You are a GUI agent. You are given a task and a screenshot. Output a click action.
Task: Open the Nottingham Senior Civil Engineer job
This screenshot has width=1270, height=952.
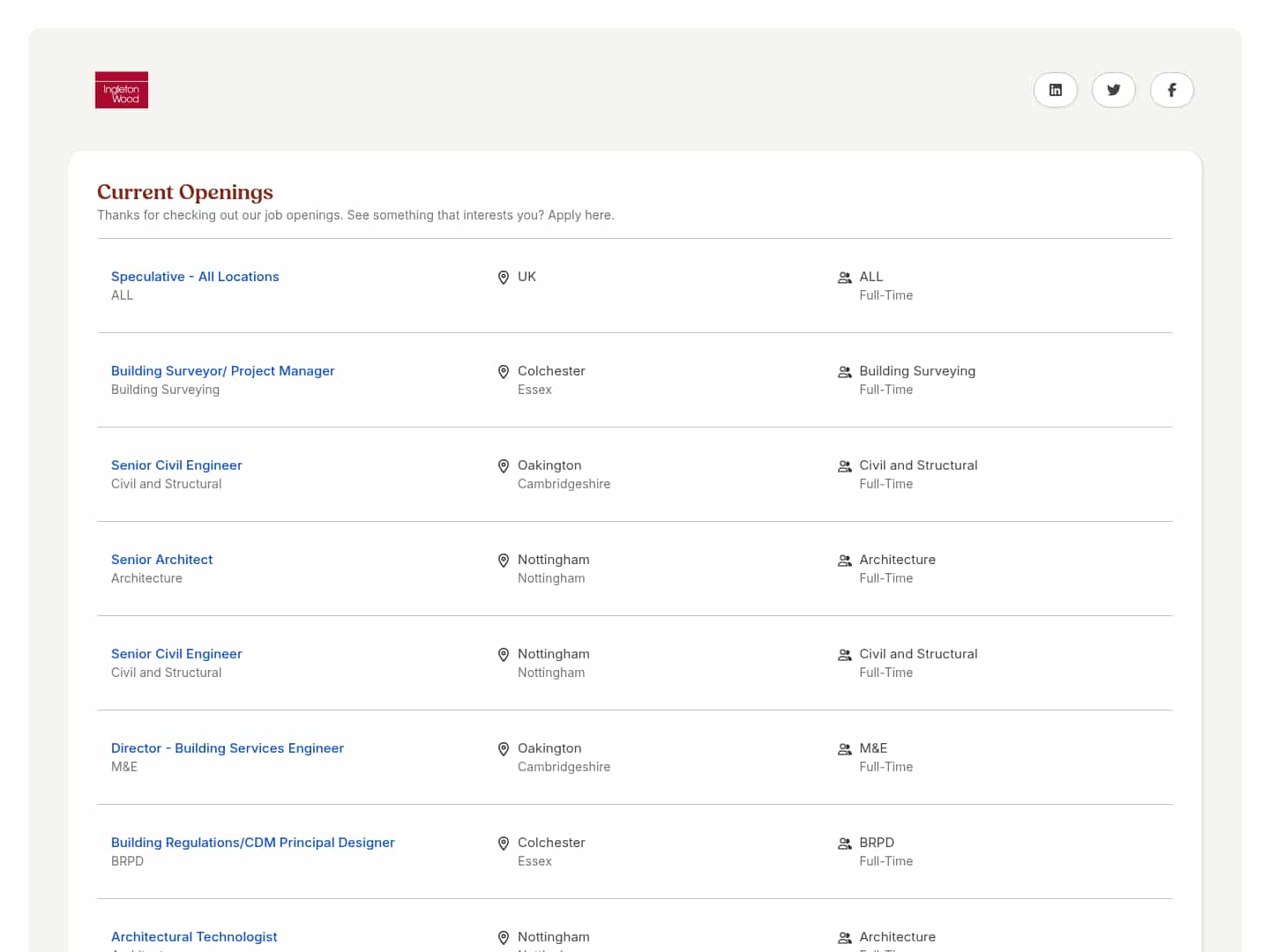(176, 654)
